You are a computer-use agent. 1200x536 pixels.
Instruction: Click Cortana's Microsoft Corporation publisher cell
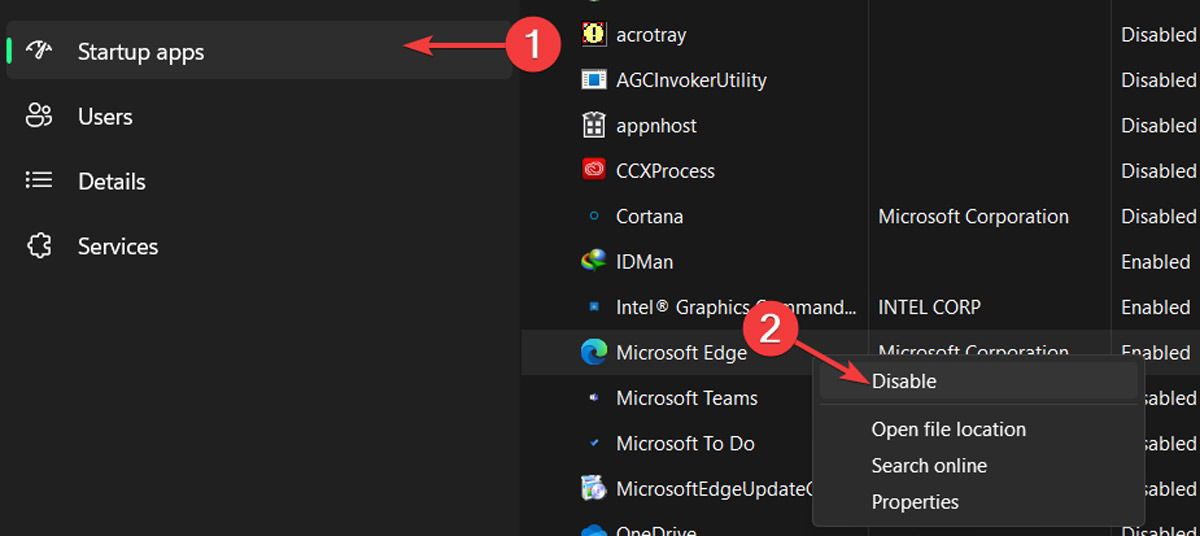tap(973, 216)
